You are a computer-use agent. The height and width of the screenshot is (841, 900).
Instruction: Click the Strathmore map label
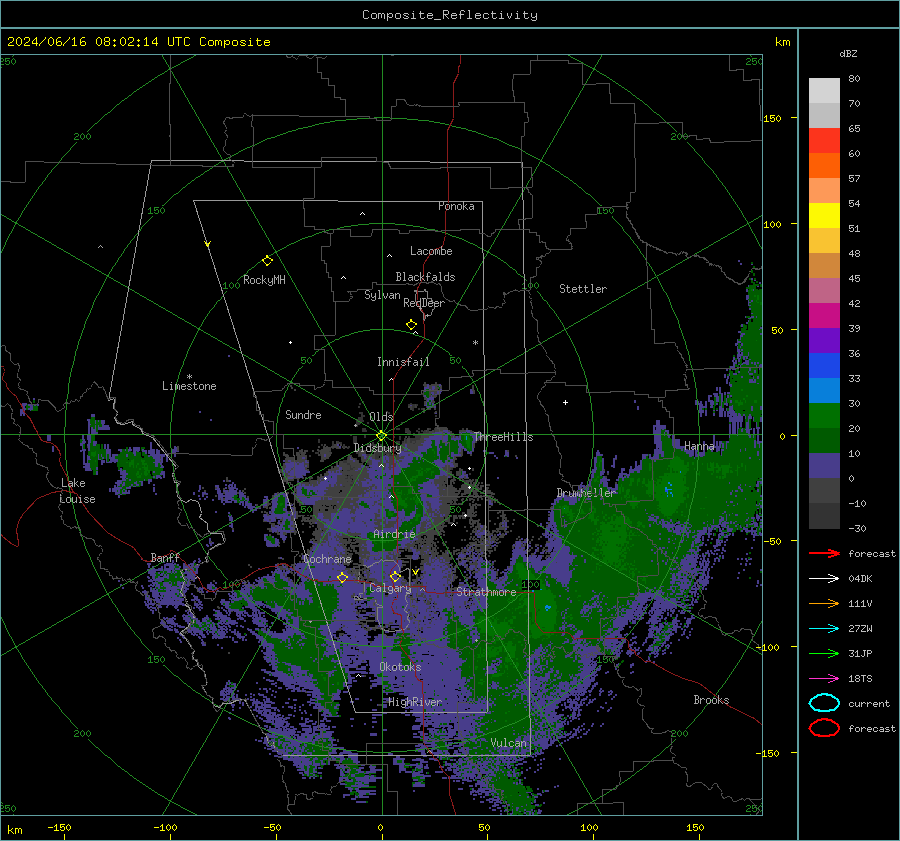tap(486, 592)
